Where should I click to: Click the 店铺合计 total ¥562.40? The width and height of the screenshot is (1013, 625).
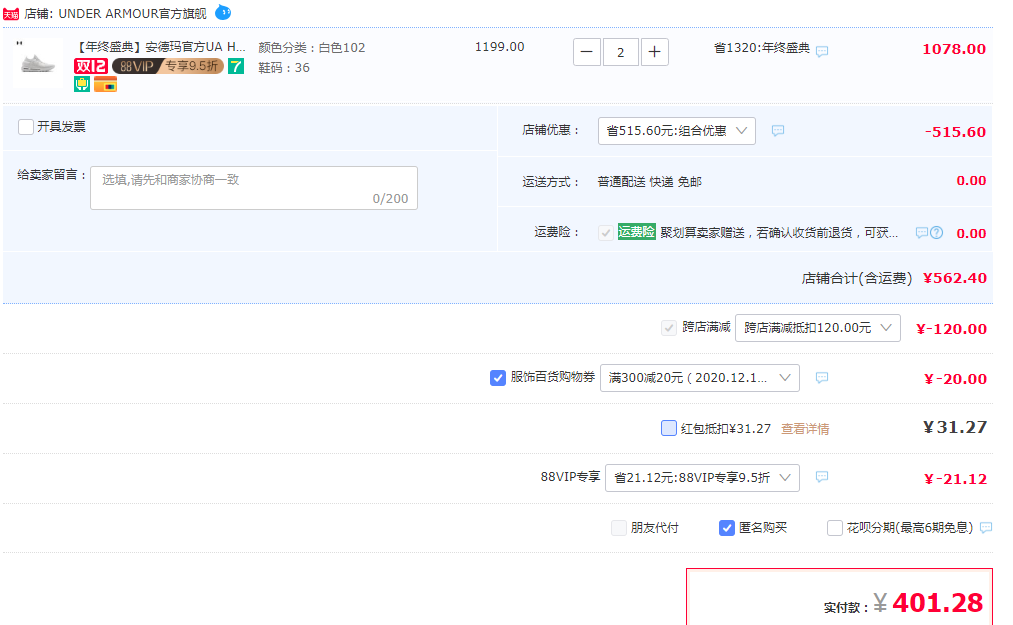[955, 278]
